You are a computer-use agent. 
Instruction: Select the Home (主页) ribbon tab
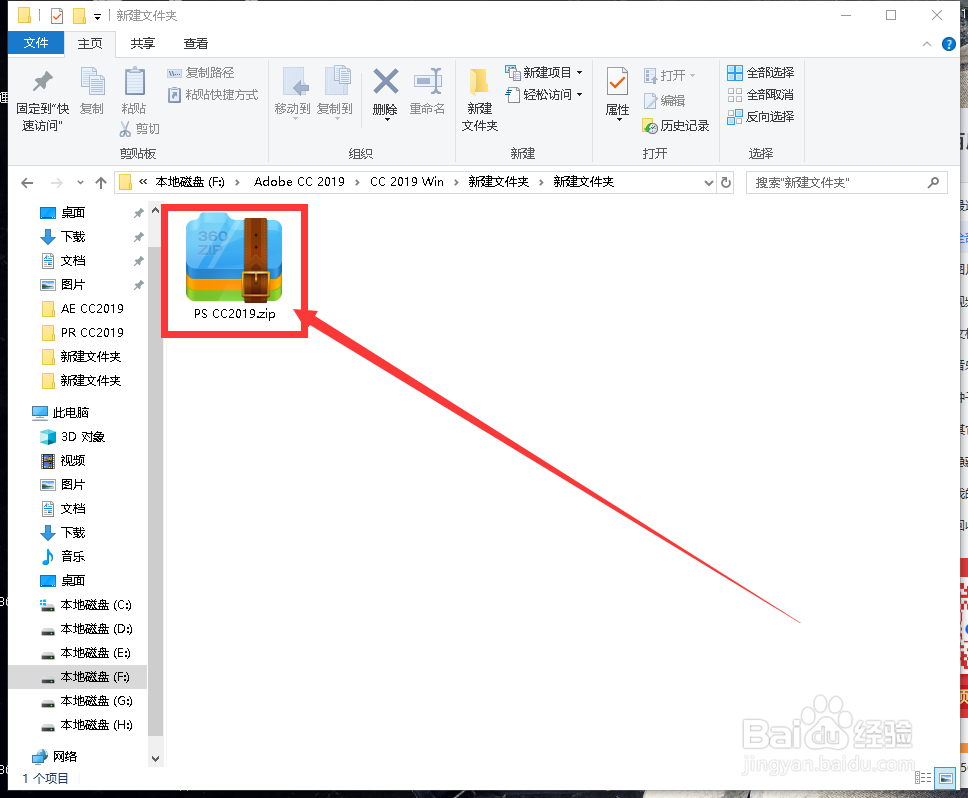click(90, 43)
